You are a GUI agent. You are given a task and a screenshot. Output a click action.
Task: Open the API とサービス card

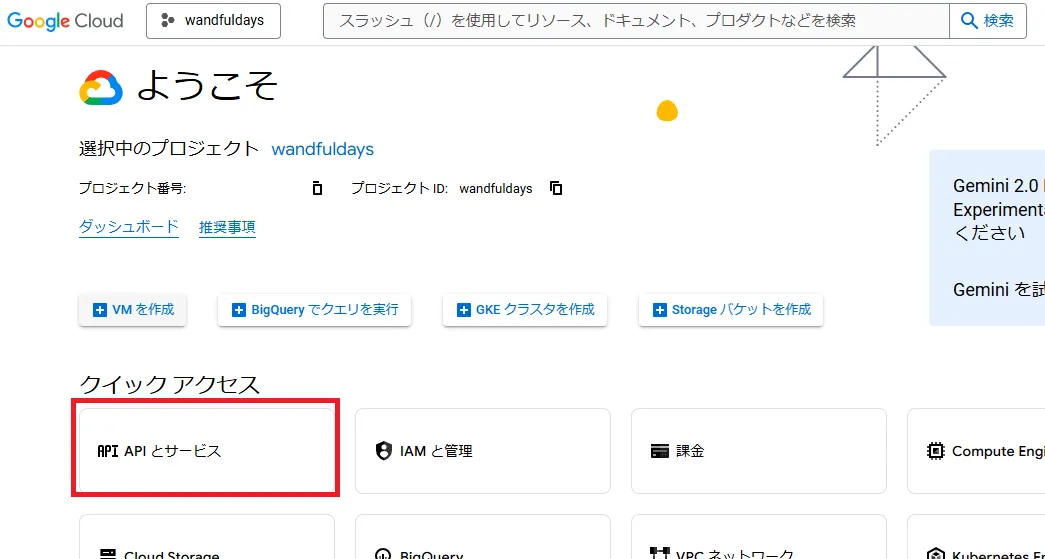tap(207, 451)
